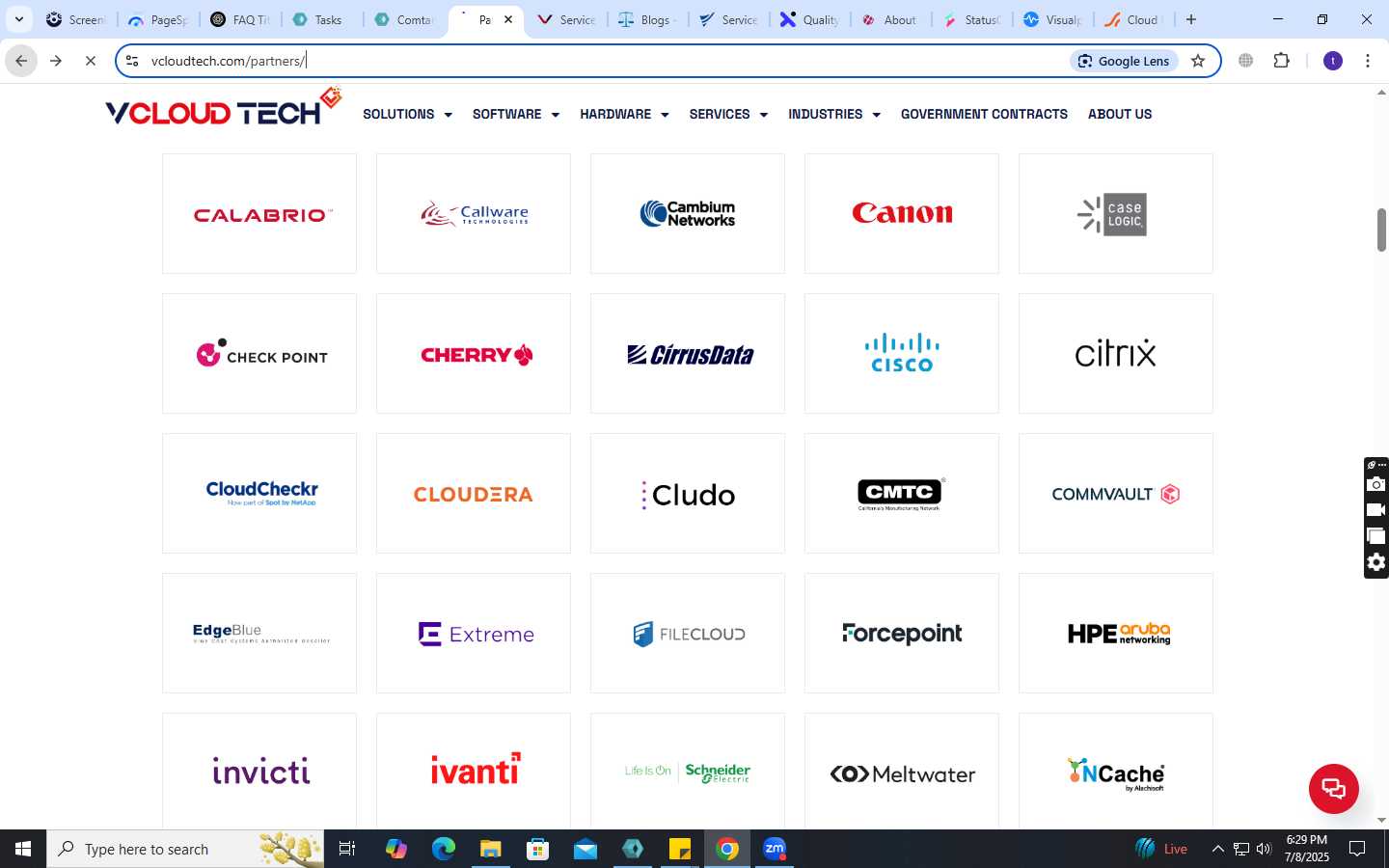This screenshot has width=1389, height=868.
Task: Open the Citrix partner card
Action: pos(1116,353)
